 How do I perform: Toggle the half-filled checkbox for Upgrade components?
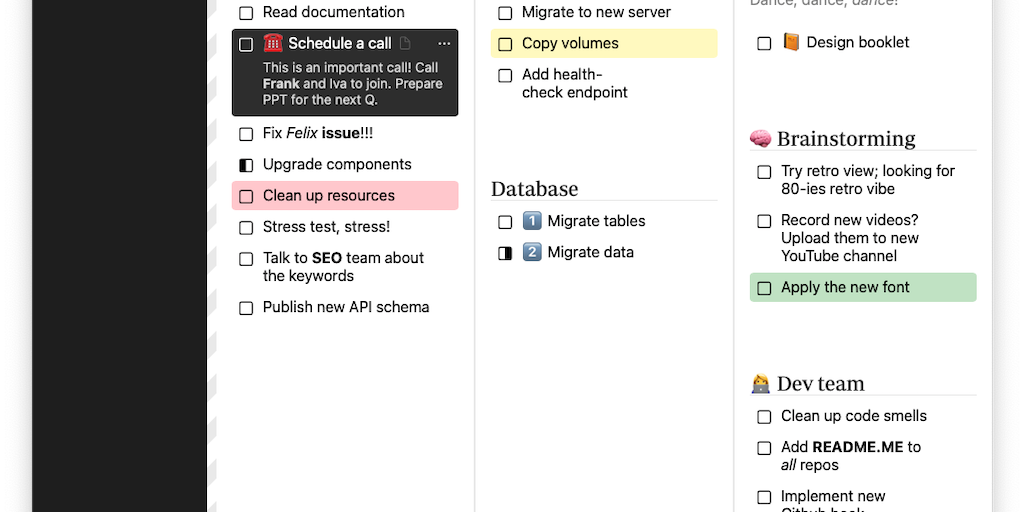[x=246, y=165]
